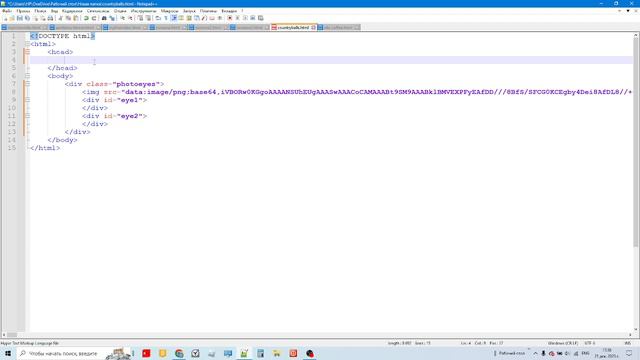Switch to the countryballs.html tab
The image size is (640, 360).
tap(293, 27)
